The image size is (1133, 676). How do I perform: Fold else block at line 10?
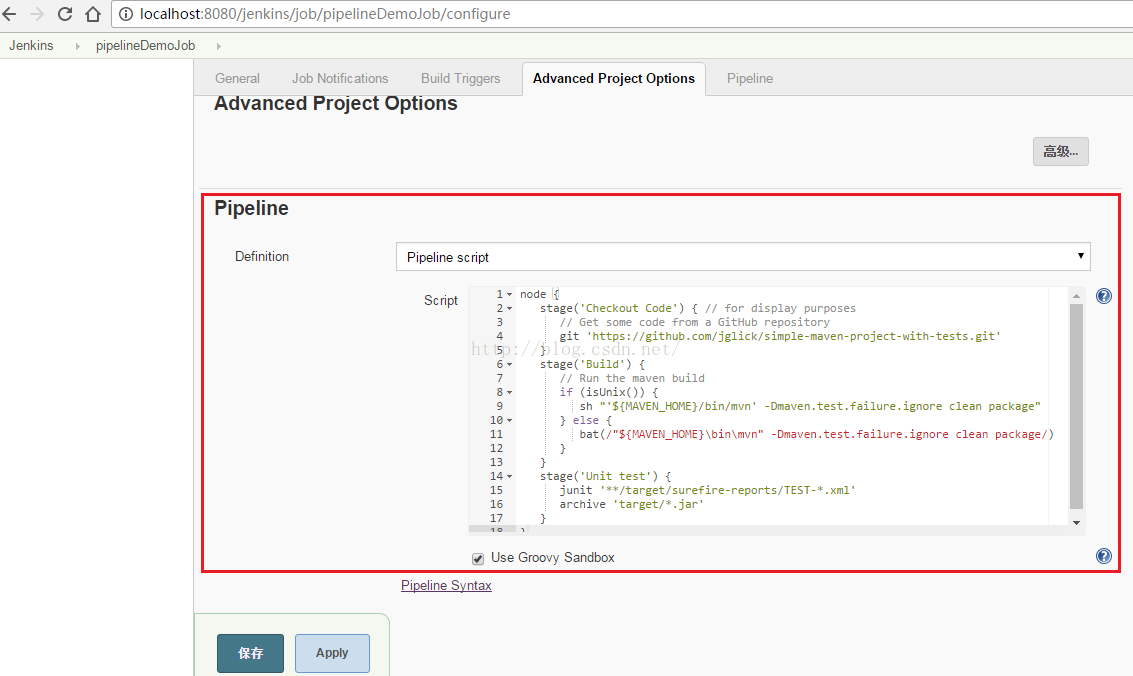(x=509, y=420)
